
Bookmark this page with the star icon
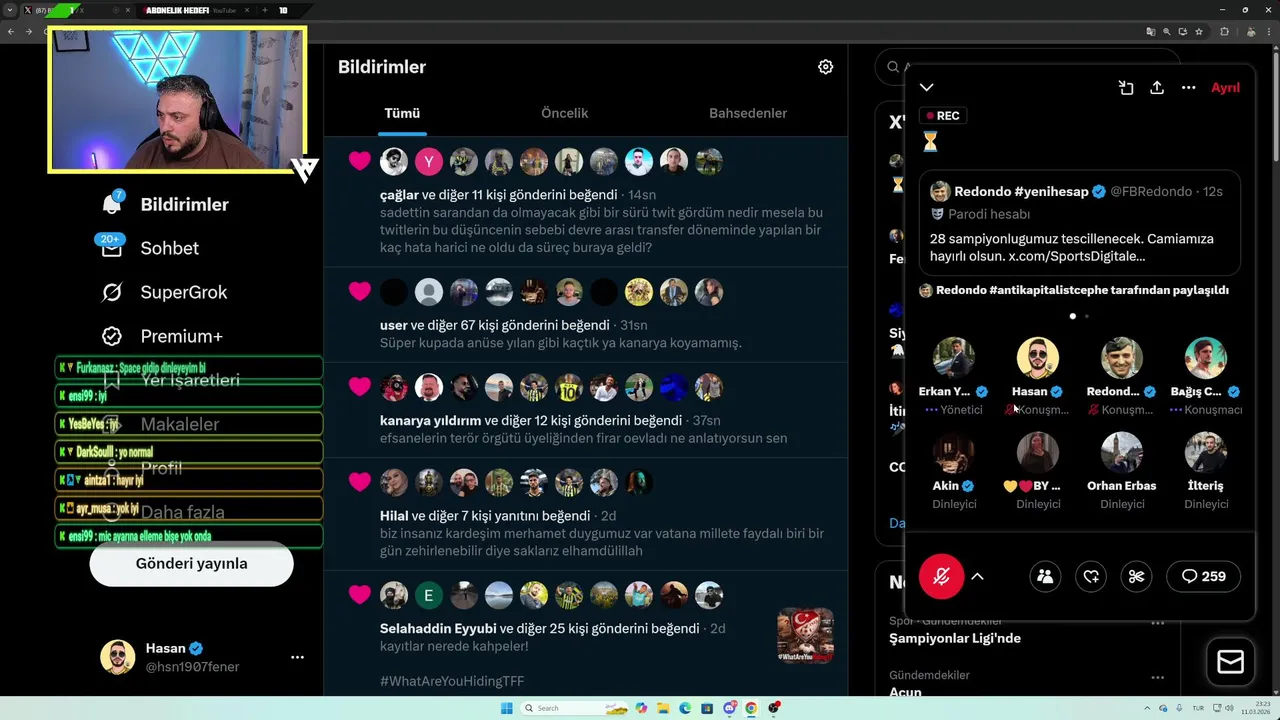click(1199, 32)
